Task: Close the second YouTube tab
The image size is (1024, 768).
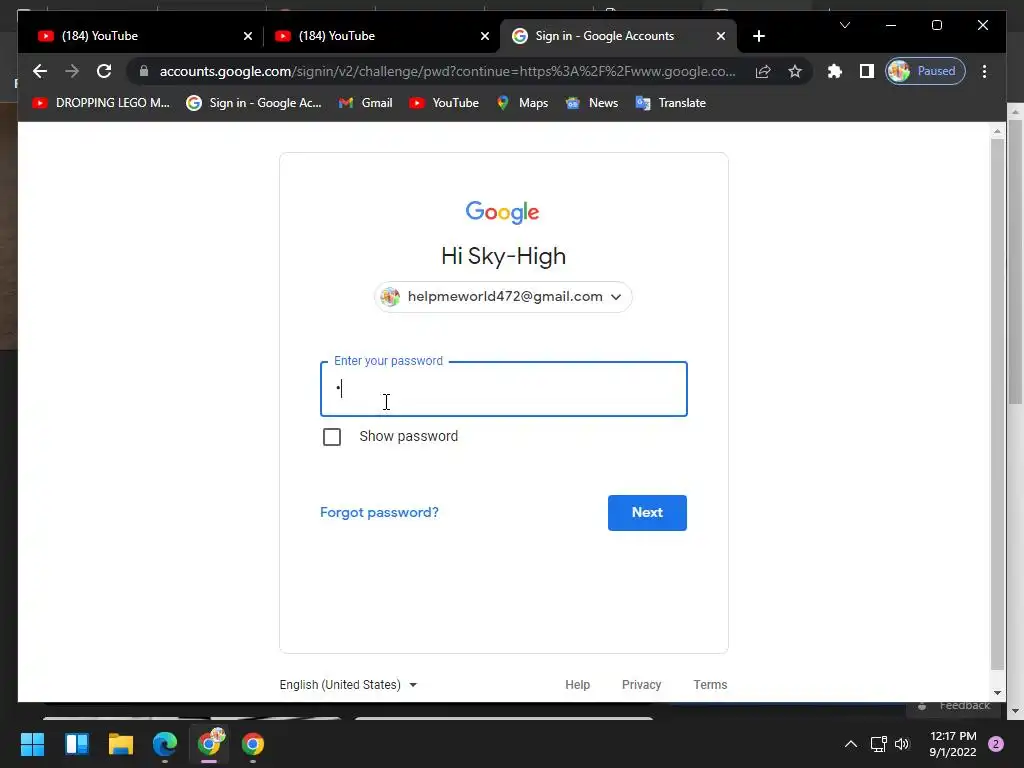Action: 485,36
